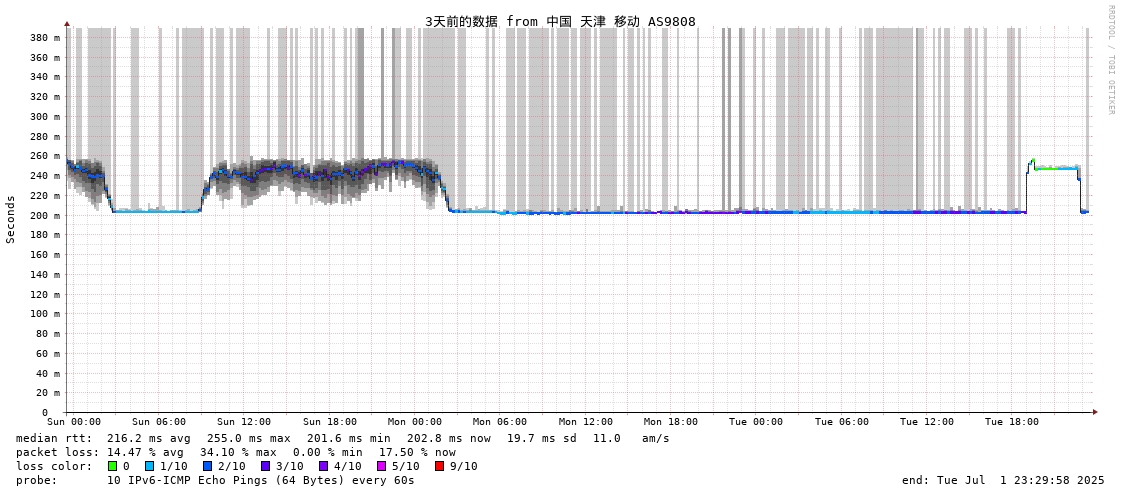Click the 'Mon 00:00' time axis label

pyautogui.click(x=415, y=422)
